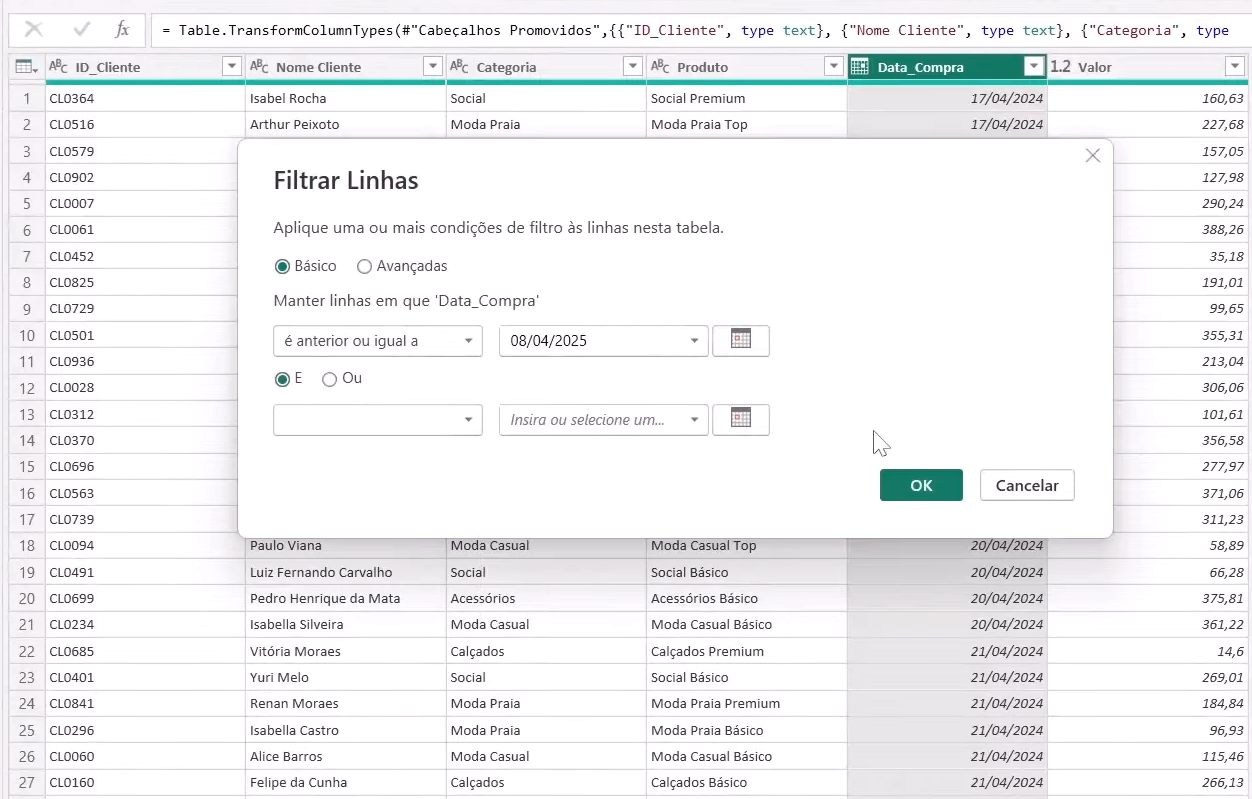Click OK to apply the filter
Image resolution: width=1252 pixels, height=799 pixels.
[x=921, y=485]
